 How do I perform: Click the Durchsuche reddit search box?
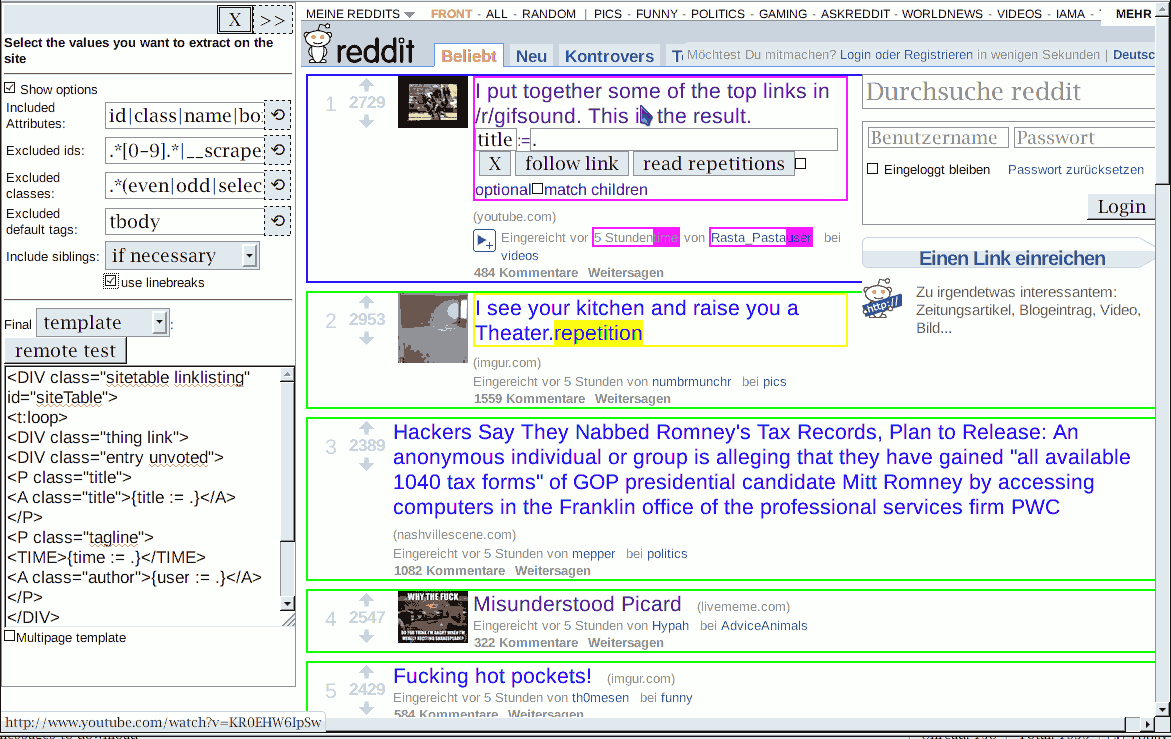click(1008, 91)
